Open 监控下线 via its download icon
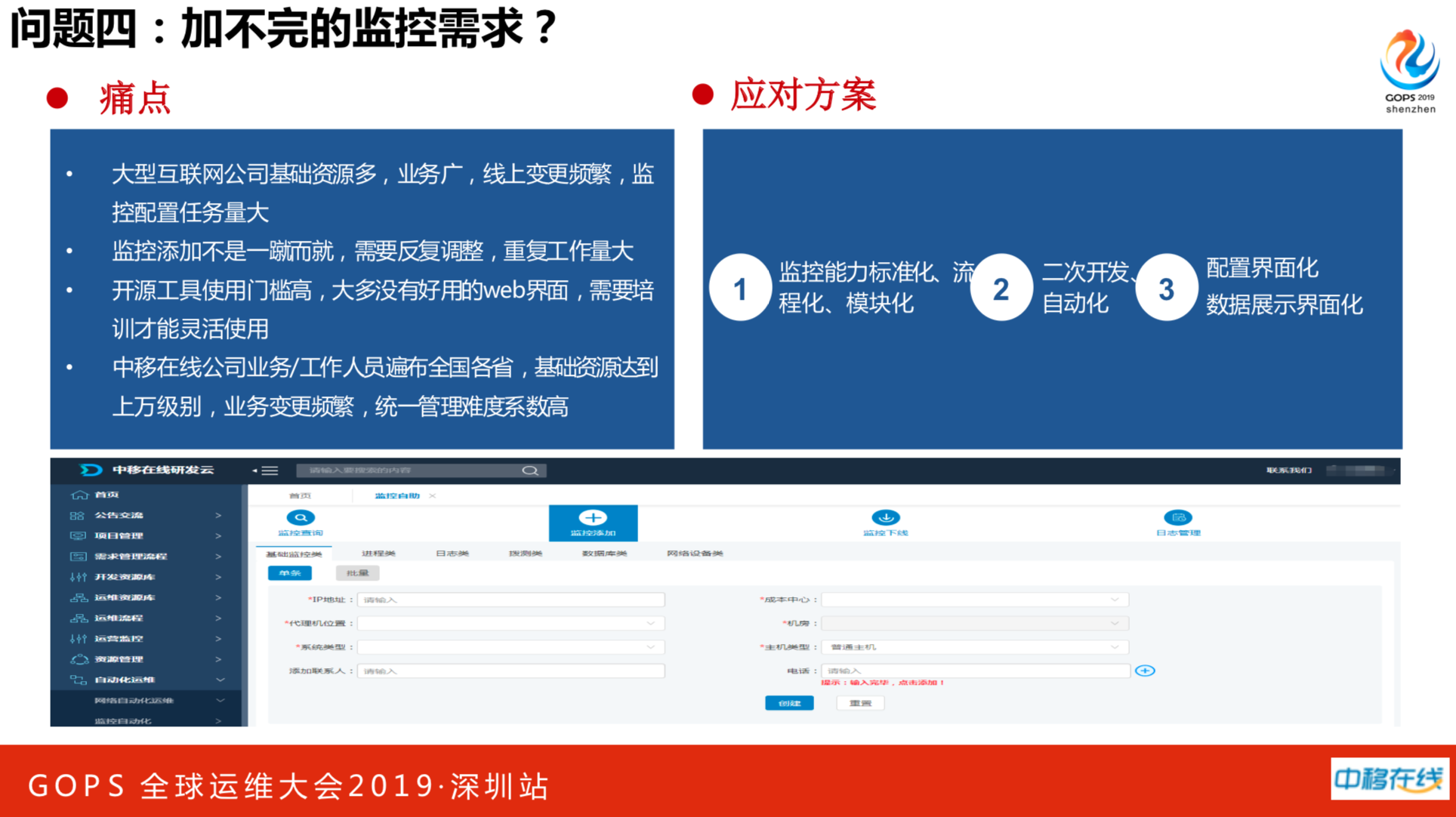Image resolution: width=1456 pixels, height=817 pixels. click(x=886, y=517)
